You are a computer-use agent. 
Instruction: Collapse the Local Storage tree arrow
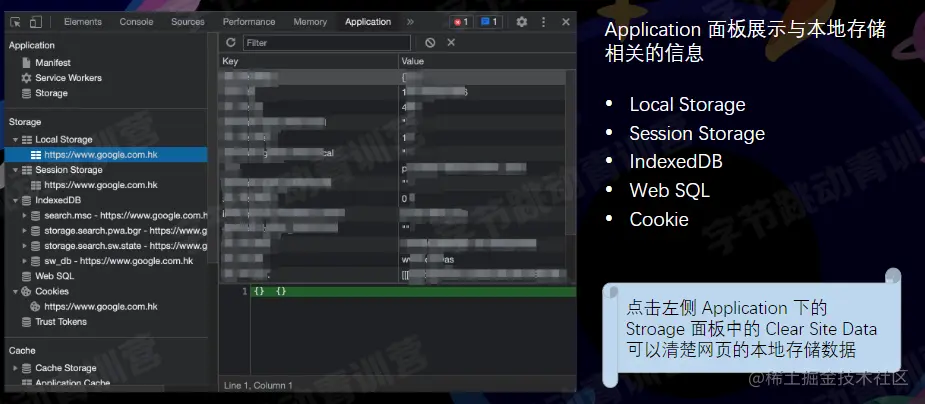(x=15, y=140)
